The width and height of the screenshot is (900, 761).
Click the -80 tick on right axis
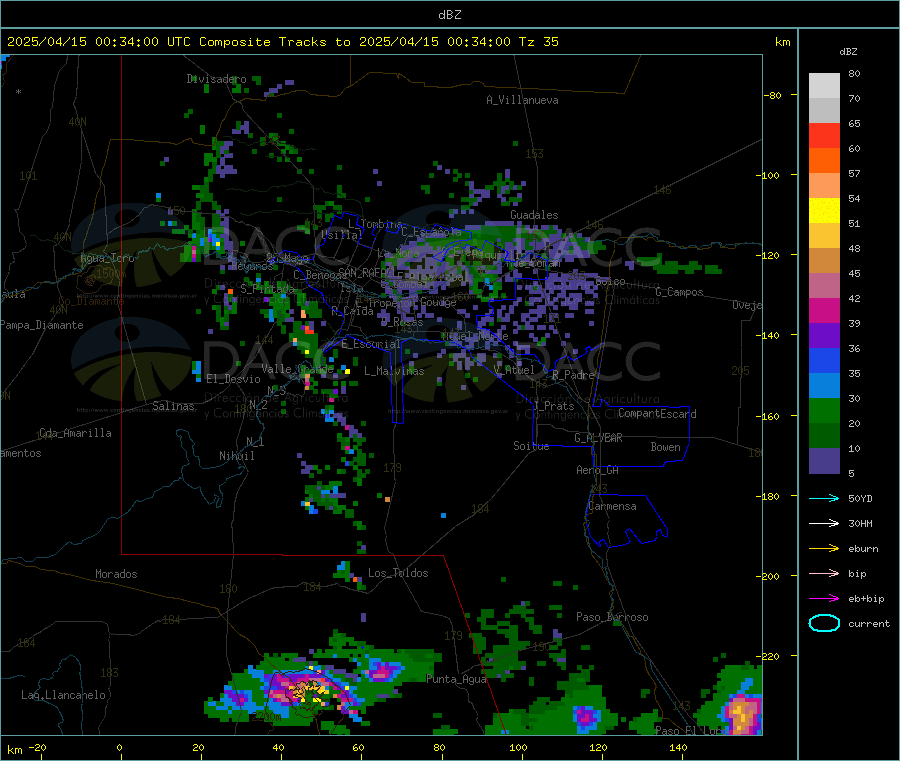(x=772, y=95)
